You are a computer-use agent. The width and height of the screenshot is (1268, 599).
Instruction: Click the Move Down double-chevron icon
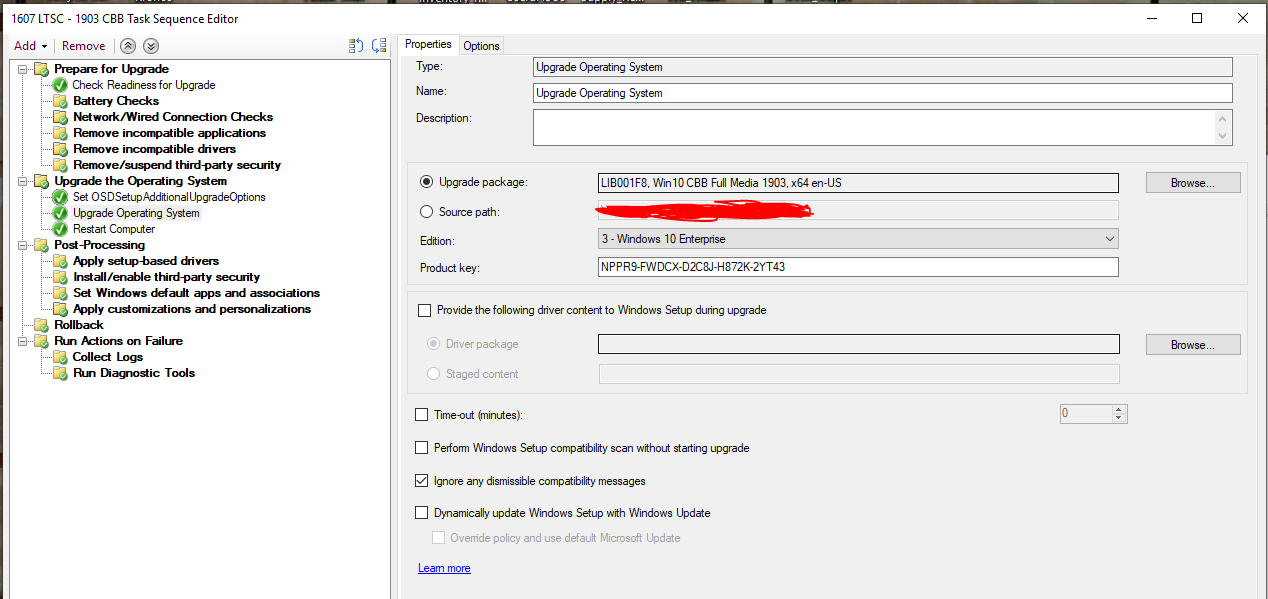[151, 46]
